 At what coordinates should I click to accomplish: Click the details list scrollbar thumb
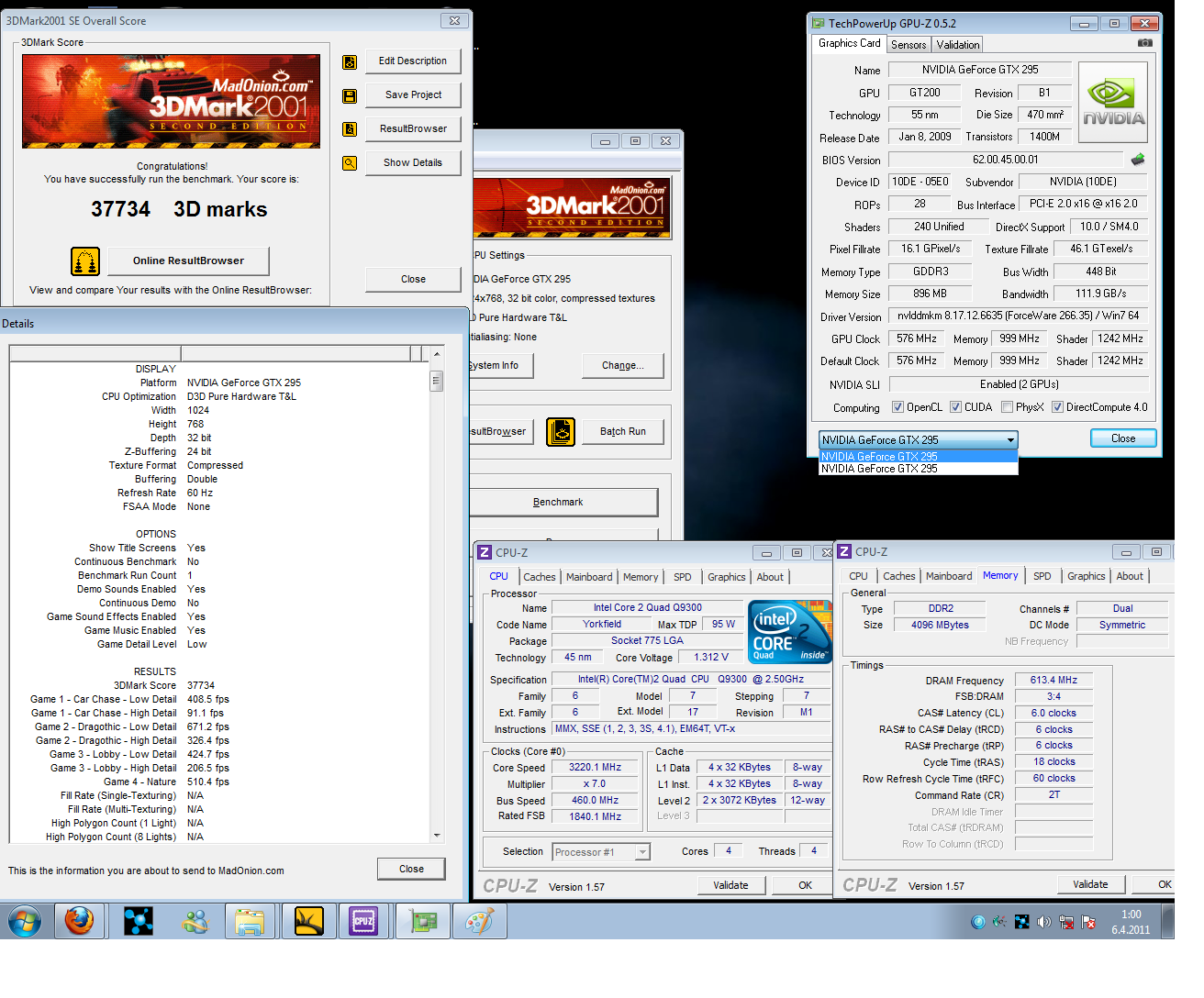pyautogui.click(x=437, y=381)
